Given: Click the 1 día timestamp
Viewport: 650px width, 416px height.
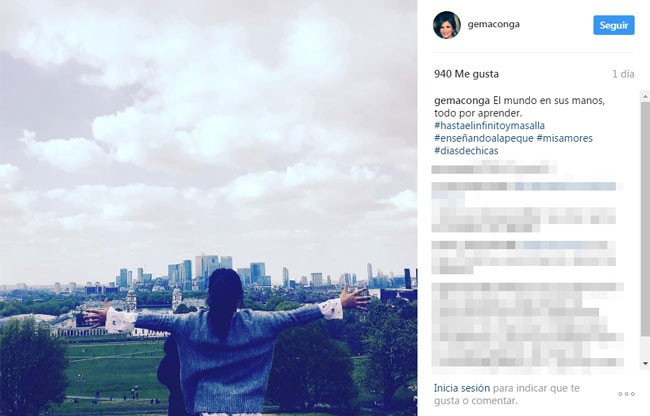Looking at the screenshot, I should pyautogui.click(x=623, y=74).
